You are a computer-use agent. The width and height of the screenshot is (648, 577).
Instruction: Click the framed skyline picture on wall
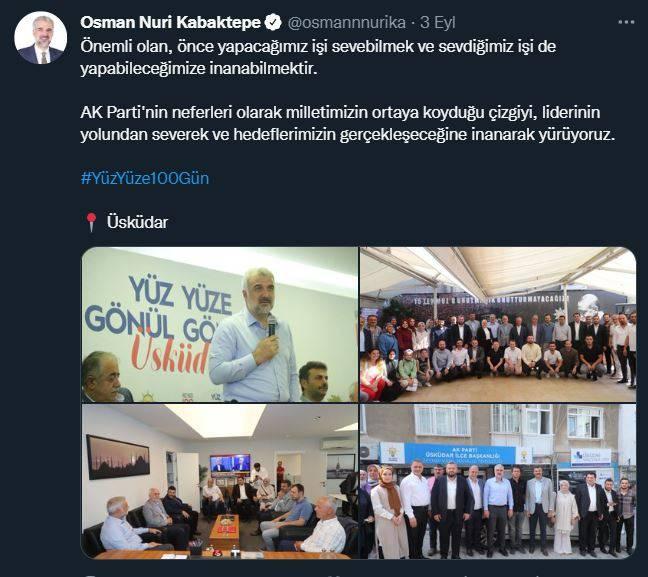click(x=118, y=457)
